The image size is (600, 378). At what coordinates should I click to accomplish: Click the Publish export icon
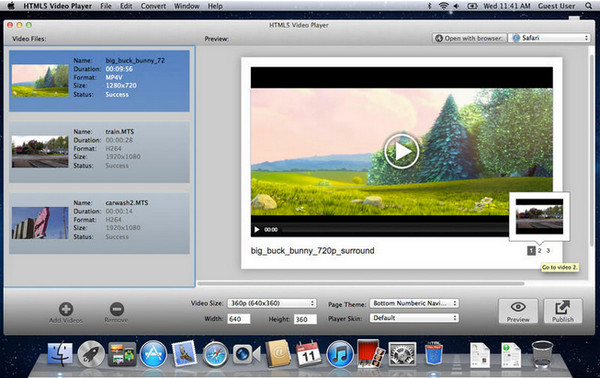point(563,311)
